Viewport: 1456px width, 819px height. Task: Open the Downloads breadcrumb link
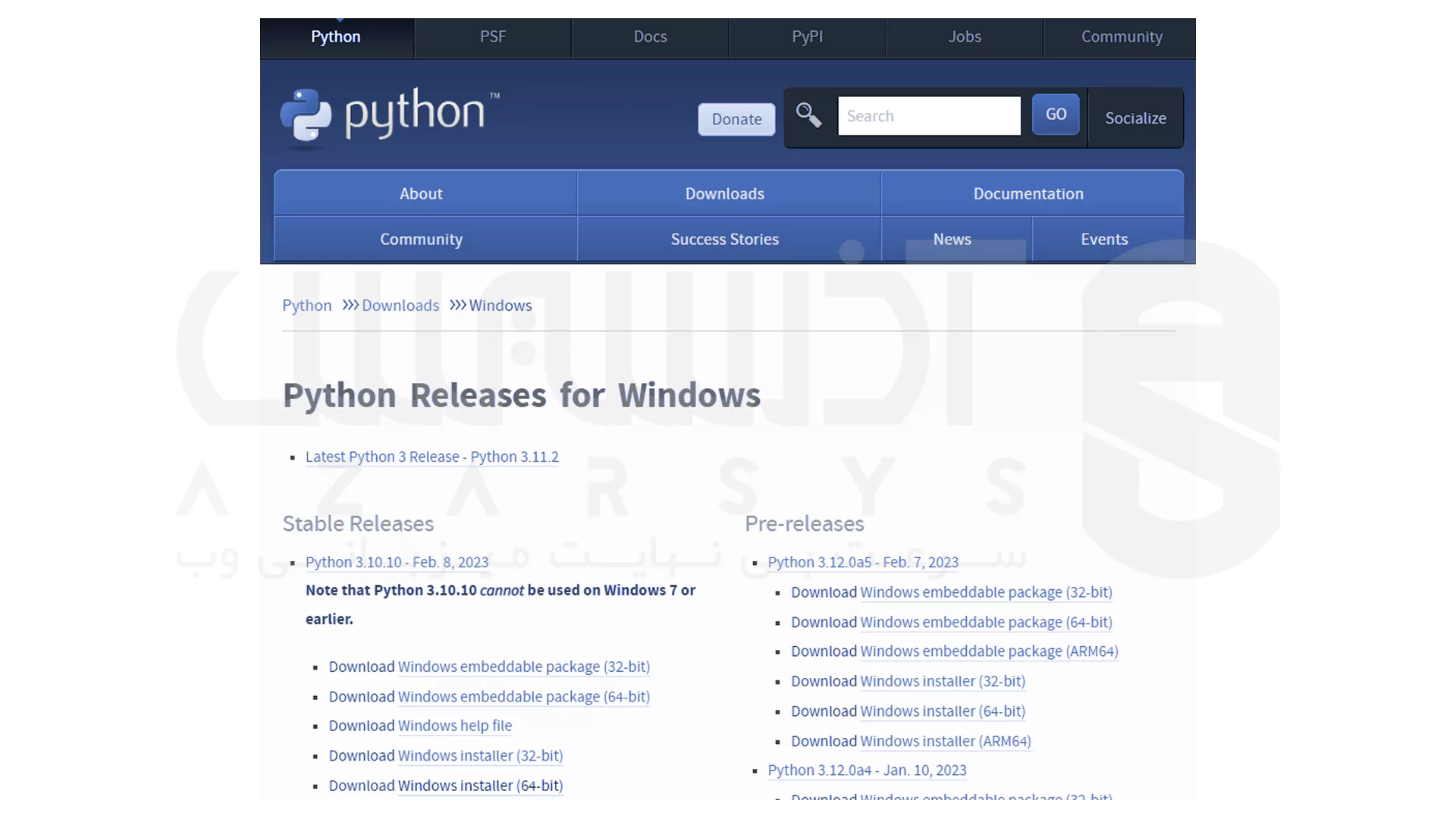400,305
